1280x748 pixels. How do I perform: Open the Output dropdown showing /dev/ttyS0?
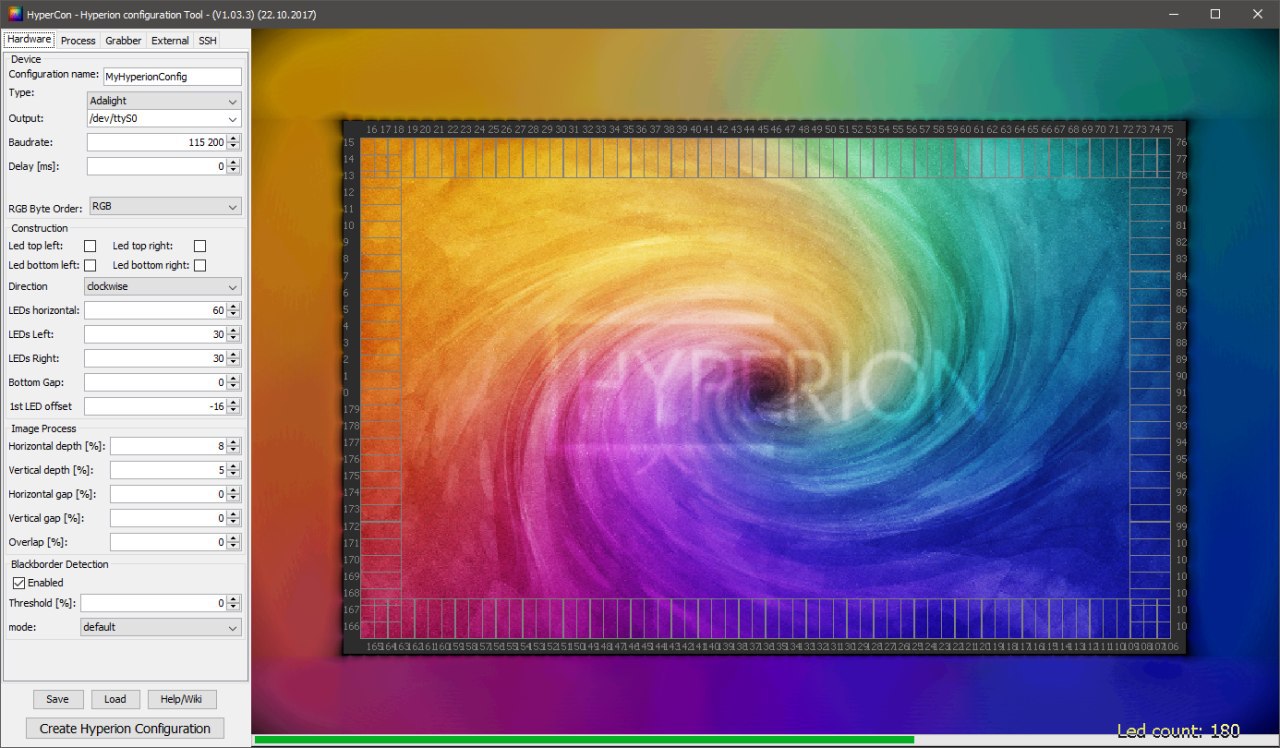tap(165, 119)
